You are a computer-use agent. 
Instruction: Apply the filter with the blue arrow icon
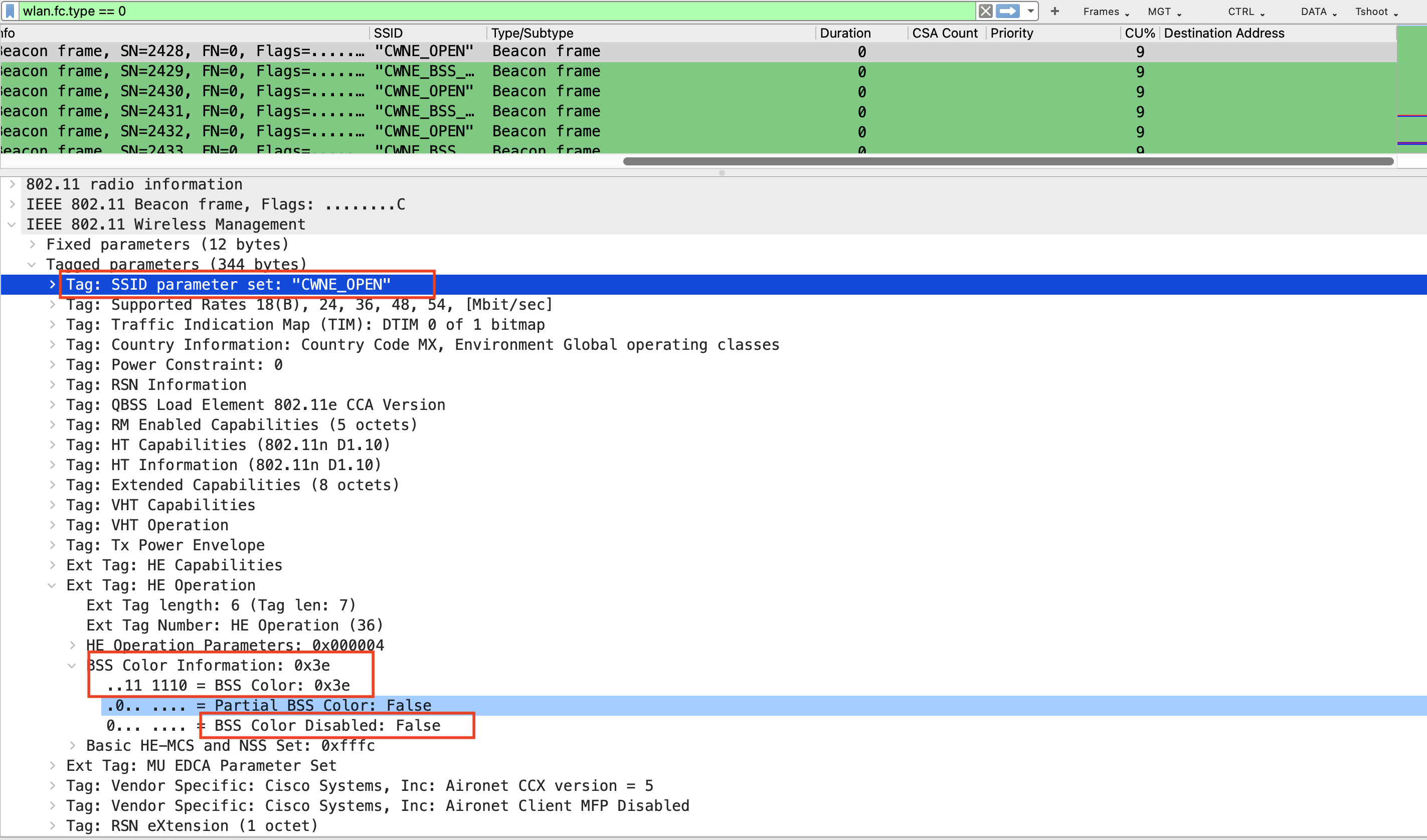pyautogui.click(x=1007, y=11)
